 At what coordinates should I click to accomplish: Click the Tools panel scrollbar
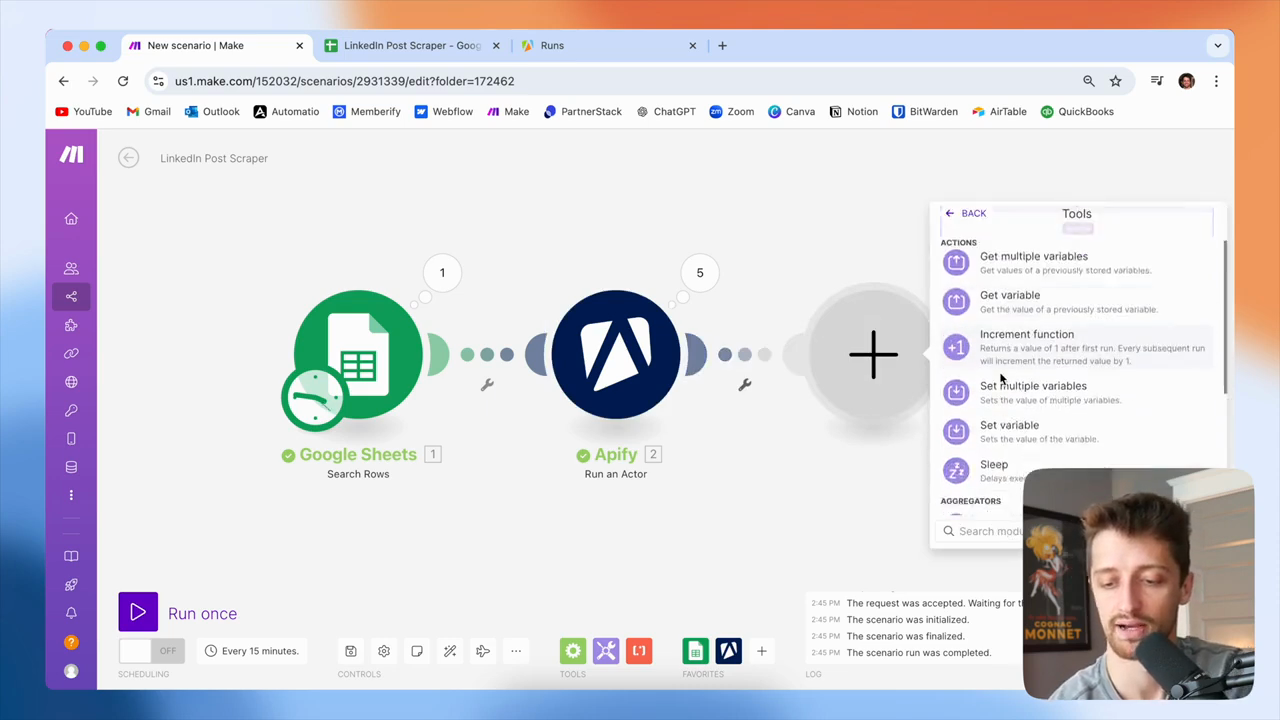tap(1224, 317)
